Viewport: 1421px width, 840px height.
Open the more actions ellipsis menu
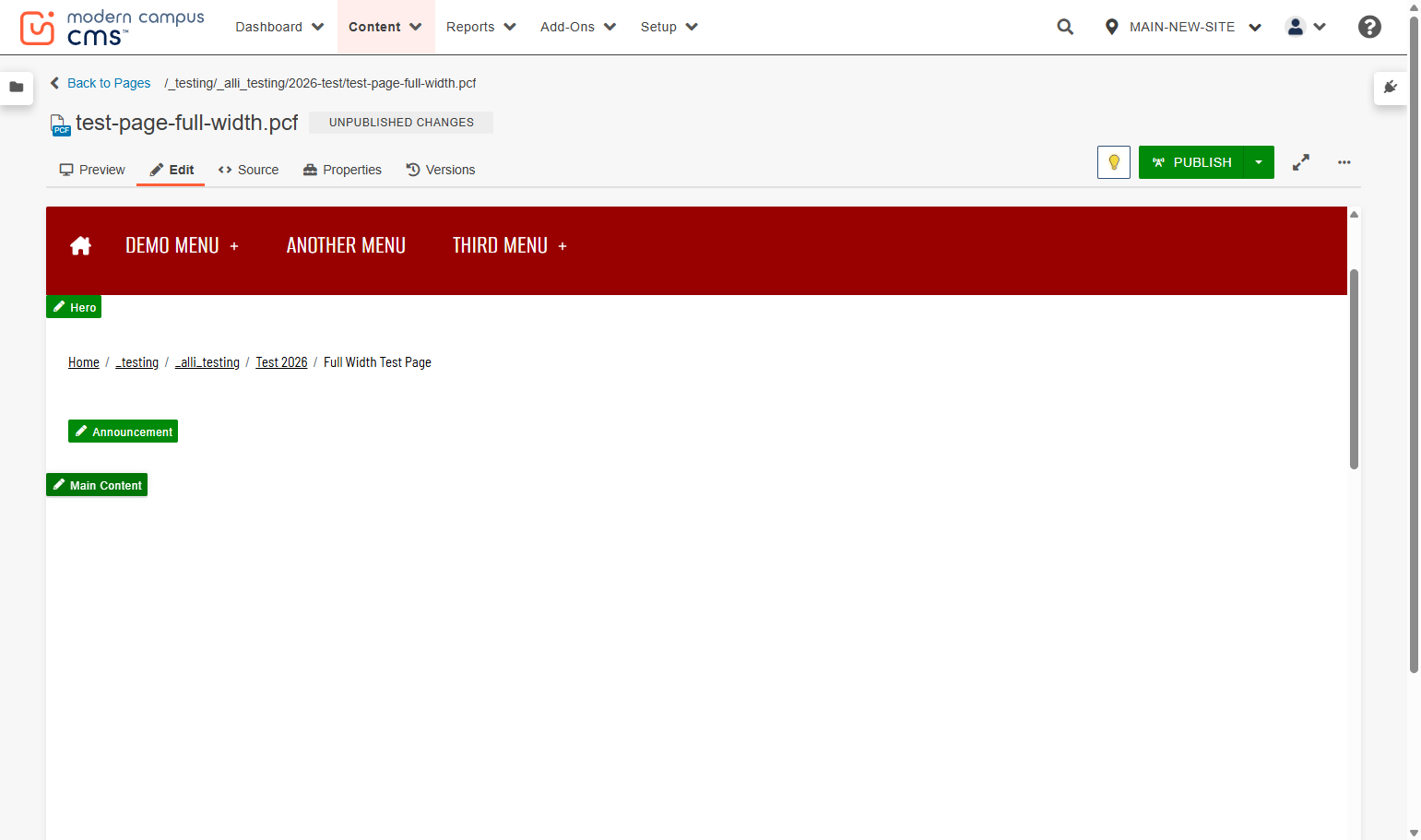[x=1344, y=162]
